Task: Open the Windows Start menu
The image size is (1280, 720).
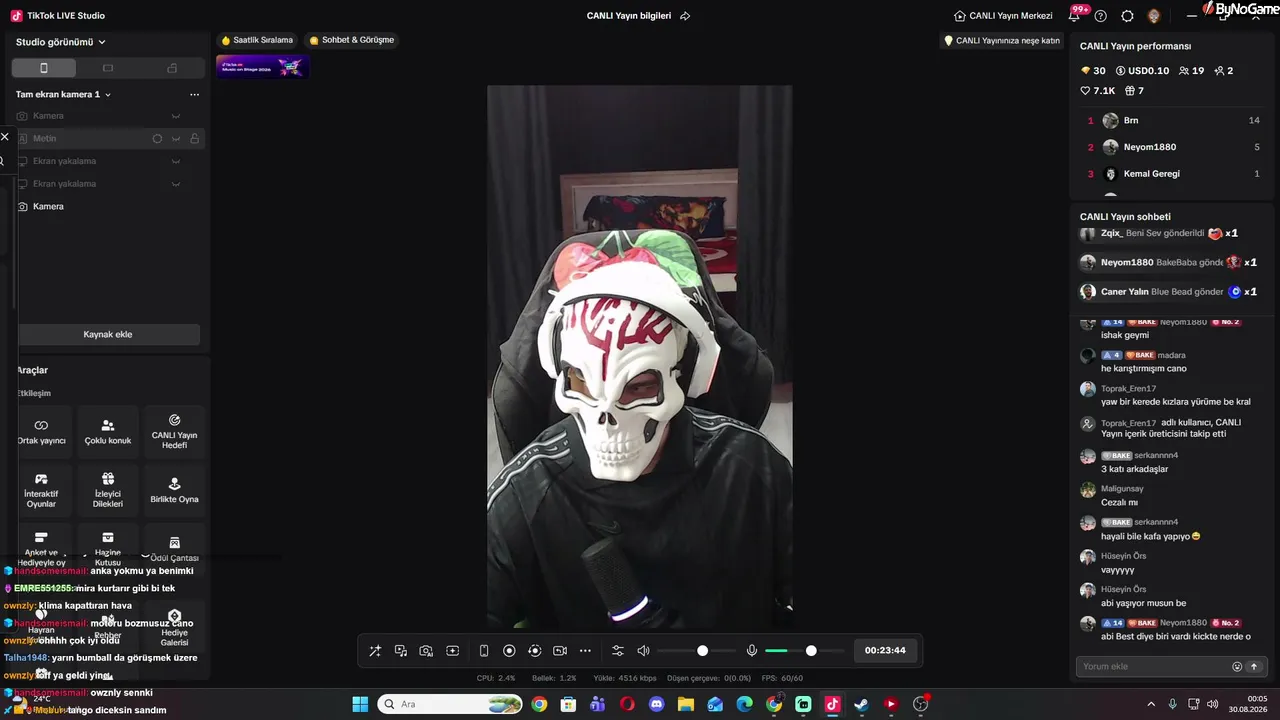Action: [x=360, y=704]
